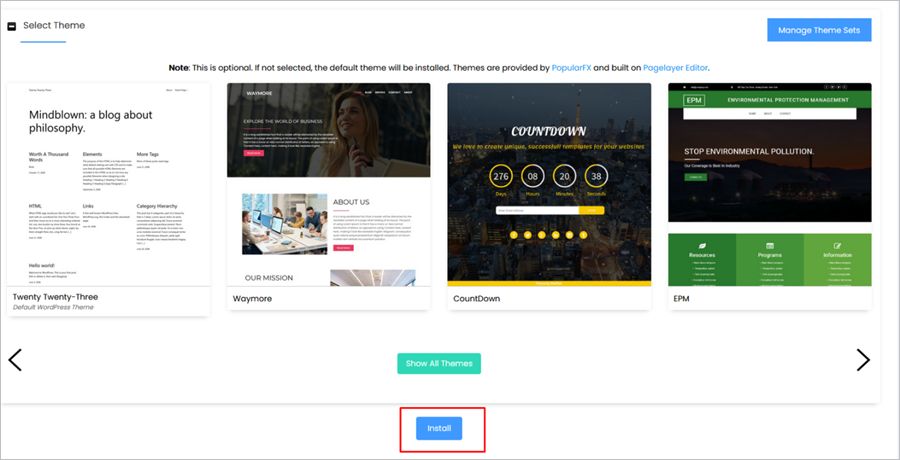Viewport: 900px width, 460px height.
Task: Click the Twenty Twenty-Three theme name
Action: coord(55,297)
